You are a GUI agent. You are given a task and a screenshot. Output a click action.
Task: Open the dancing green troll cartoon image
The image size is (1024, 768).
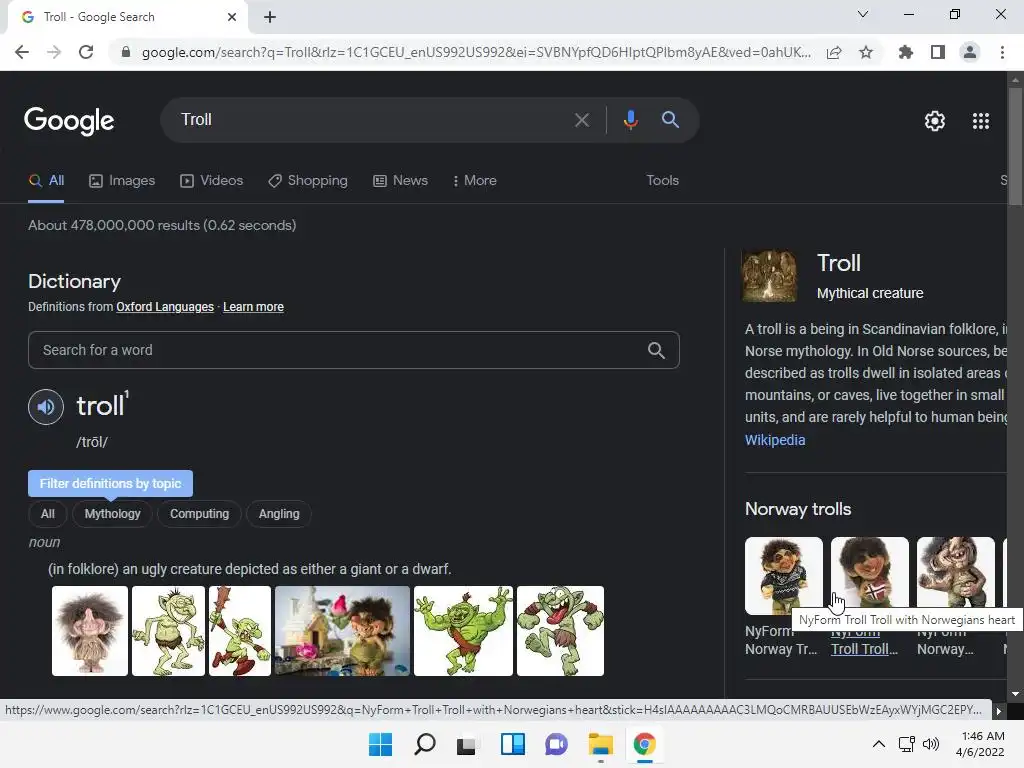pos(560,631)
